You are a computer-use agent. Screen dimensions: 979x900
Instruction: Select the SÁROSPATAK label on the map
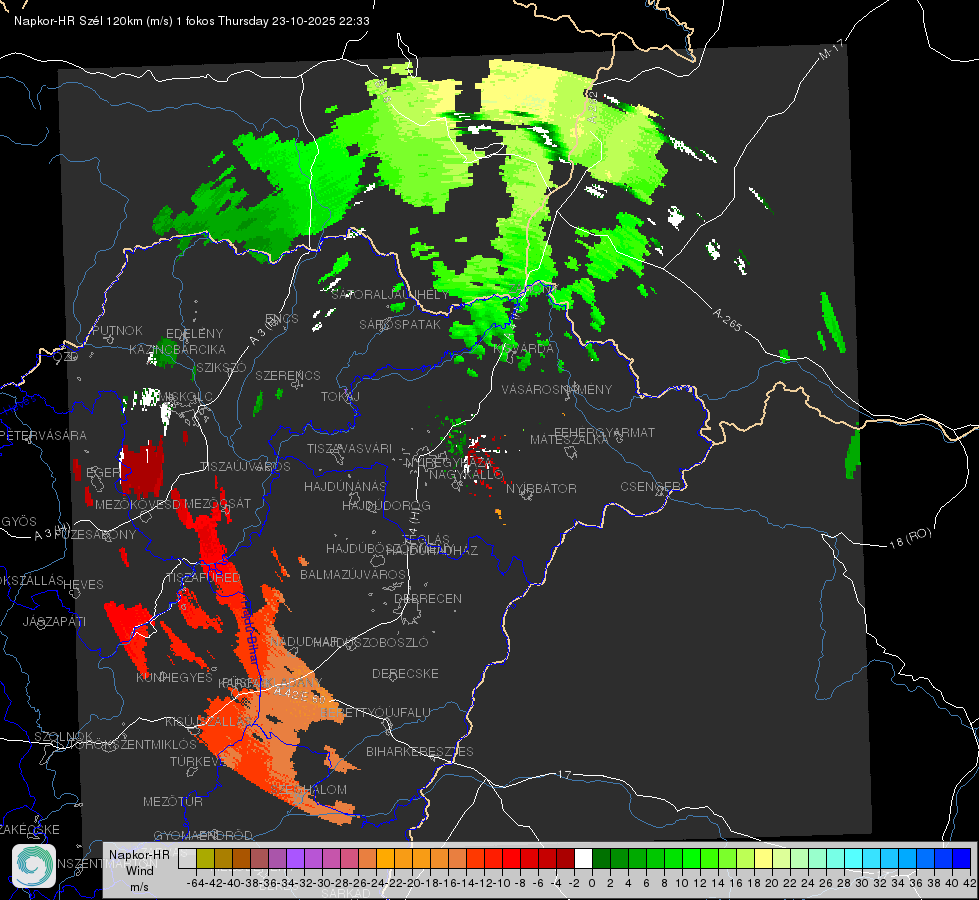[x=400, y=324]
